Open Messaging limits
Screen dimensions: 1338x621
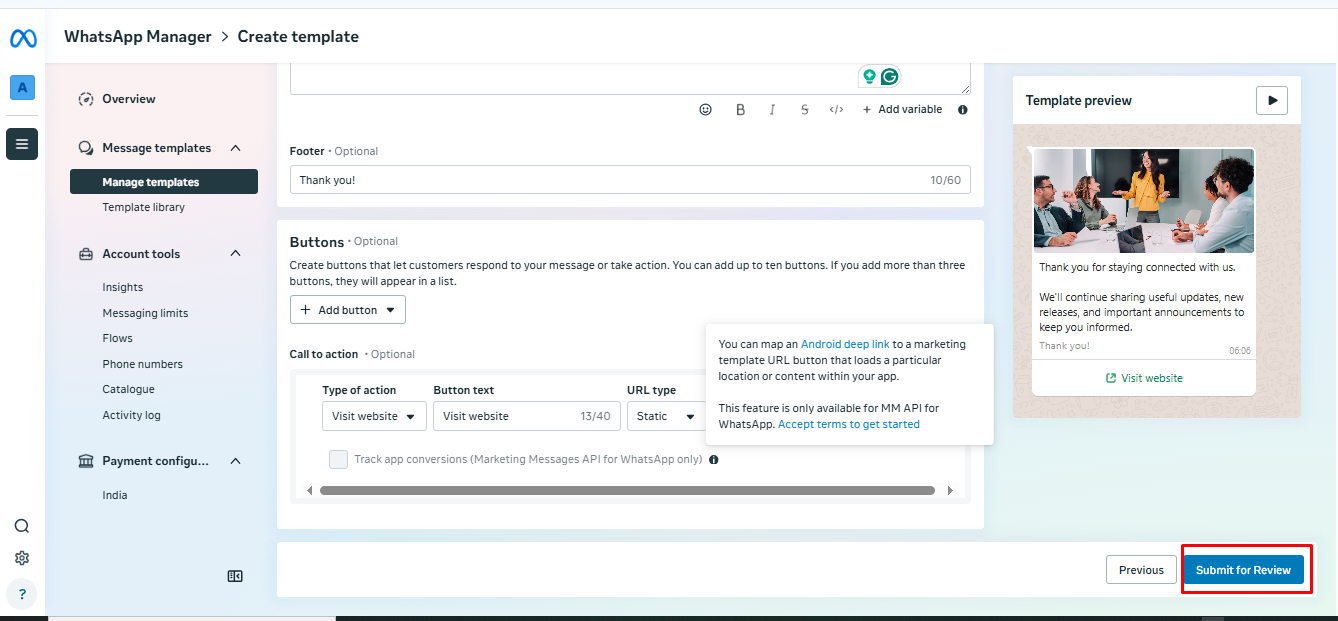click(145, 313)
